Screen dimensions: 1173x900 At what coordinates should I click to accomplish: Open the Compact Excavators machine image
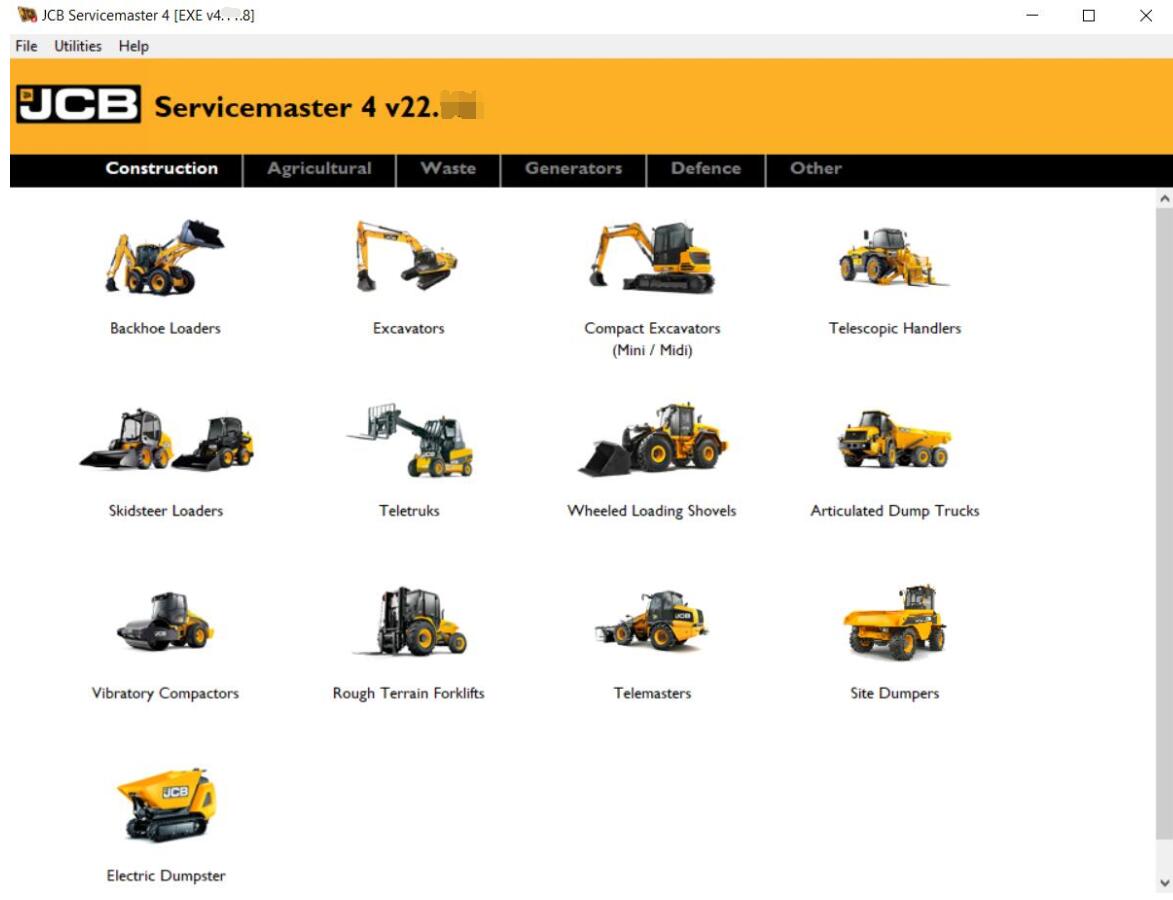(x=652, y=257)
